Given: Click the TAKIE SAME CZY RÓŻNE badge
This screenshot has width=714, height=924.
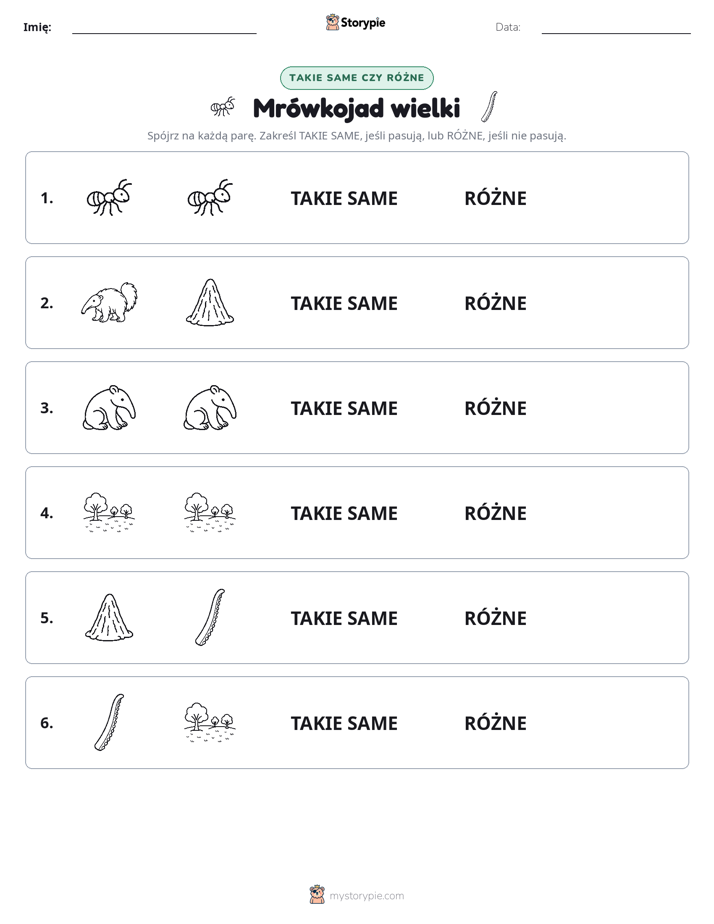Looking at the screenshot, I should [357, 78].
